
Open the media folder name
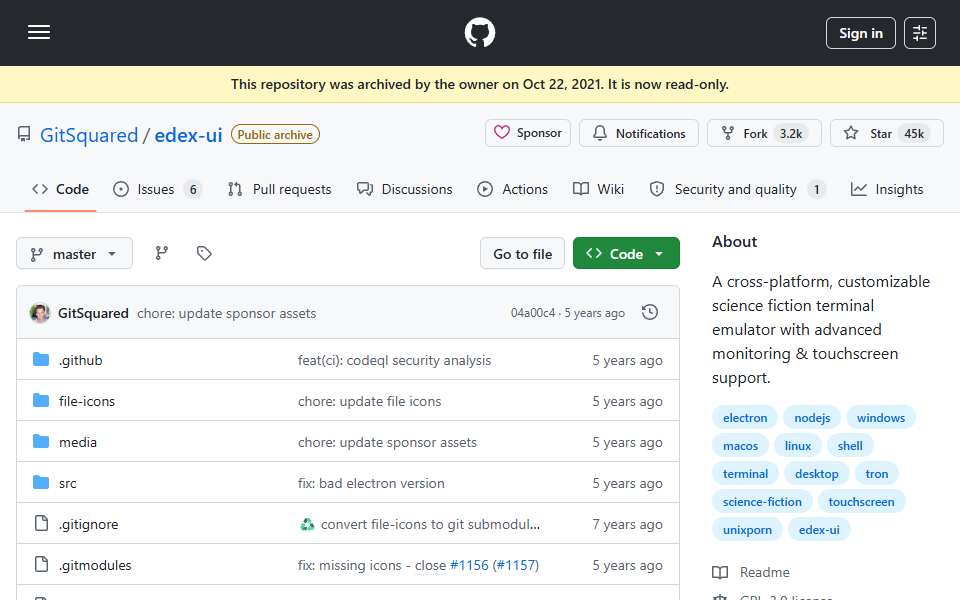click(78, 442)
